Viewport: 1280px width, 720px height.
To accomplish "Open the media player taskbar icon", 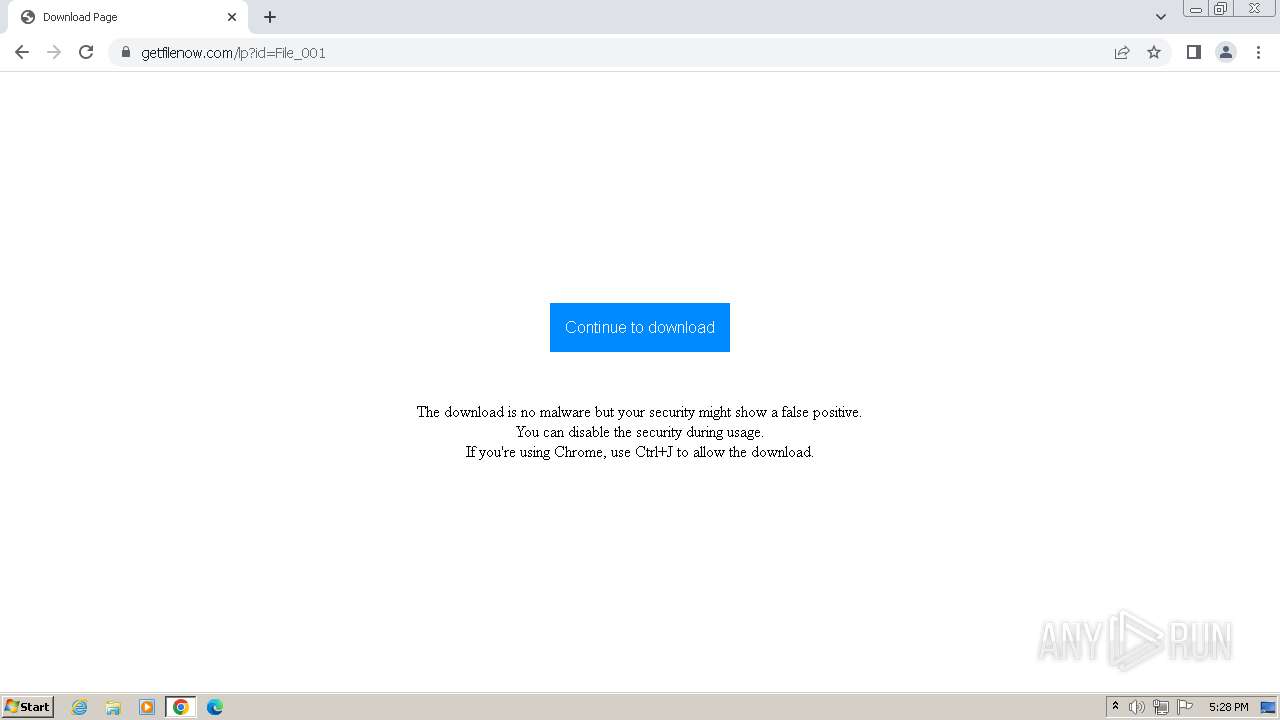I will 147,707.
